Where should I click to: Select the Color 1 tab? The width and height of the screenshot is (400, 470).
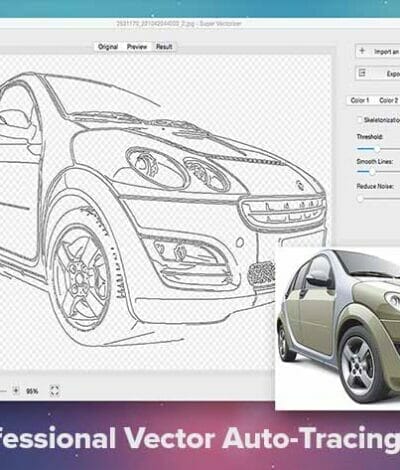tap(360, 100)
